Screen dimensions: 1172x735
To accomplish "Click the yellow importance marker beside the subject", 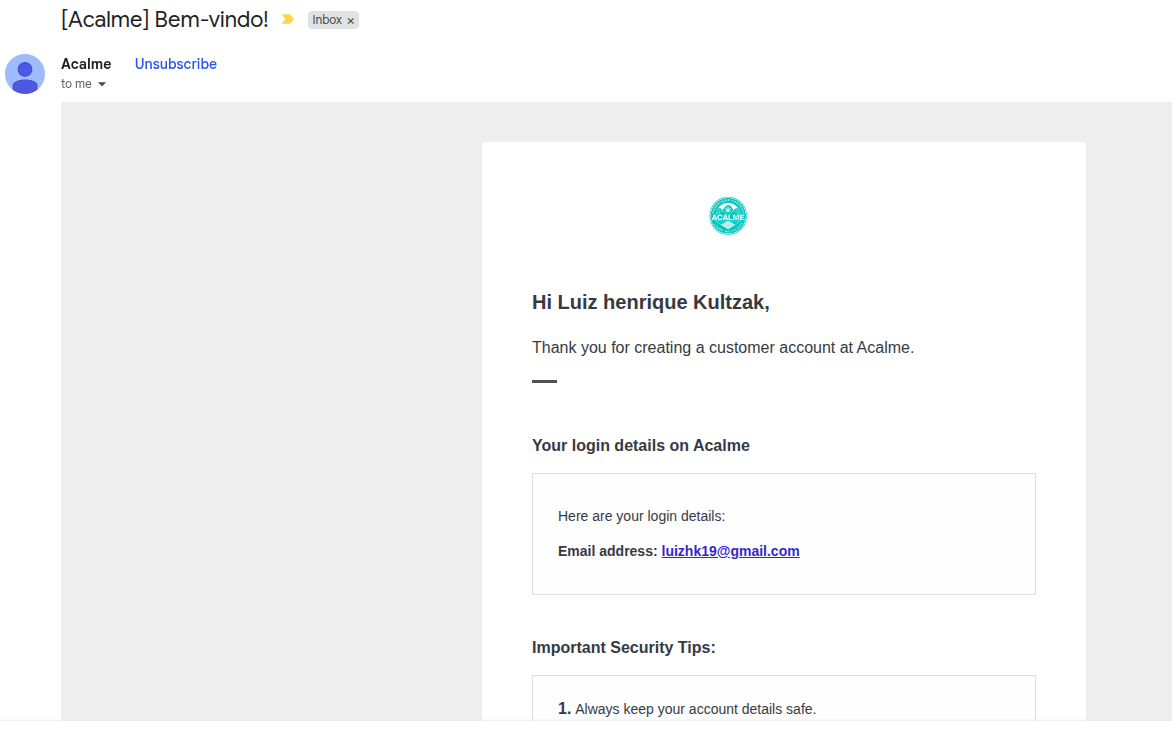I will pyautogui.click(x=287, y=19).
